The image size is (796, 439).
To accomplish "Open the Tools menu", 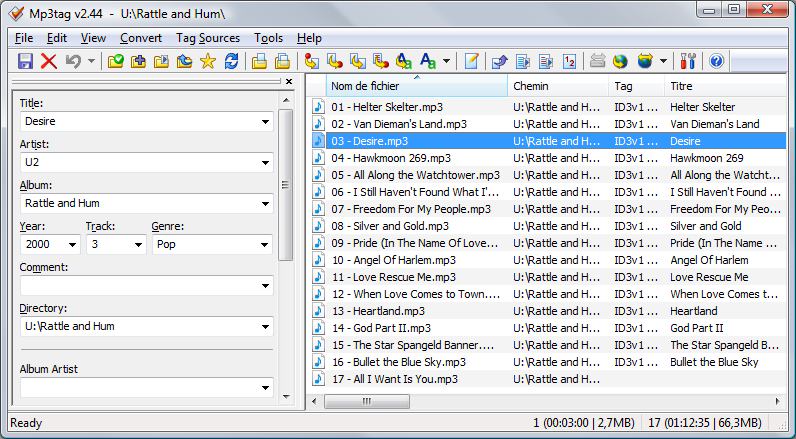I will pyautogui.click(x=269, y=38).
